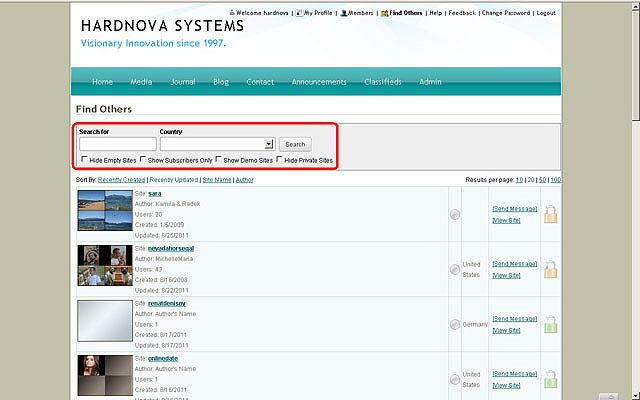
Task: Click the Find Others icon in header
Action: [385, 14]
